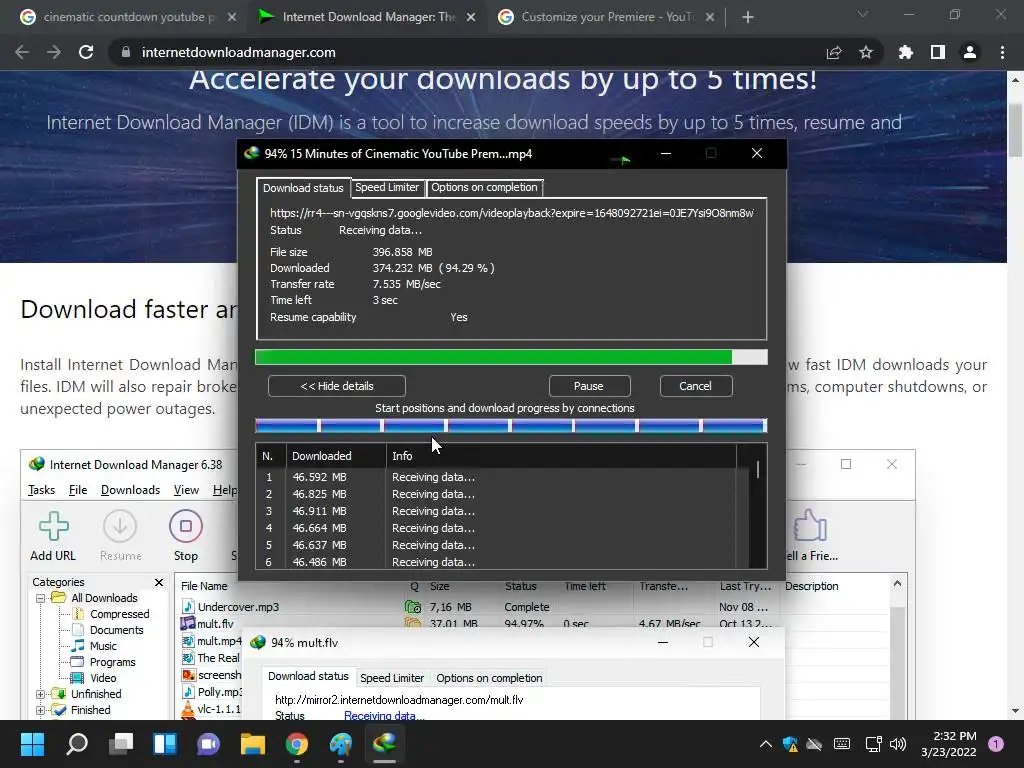Open Internet Download Manager taskbar icon
The height and width of the screenshot is (768, 1024).
tap(384, 744)
